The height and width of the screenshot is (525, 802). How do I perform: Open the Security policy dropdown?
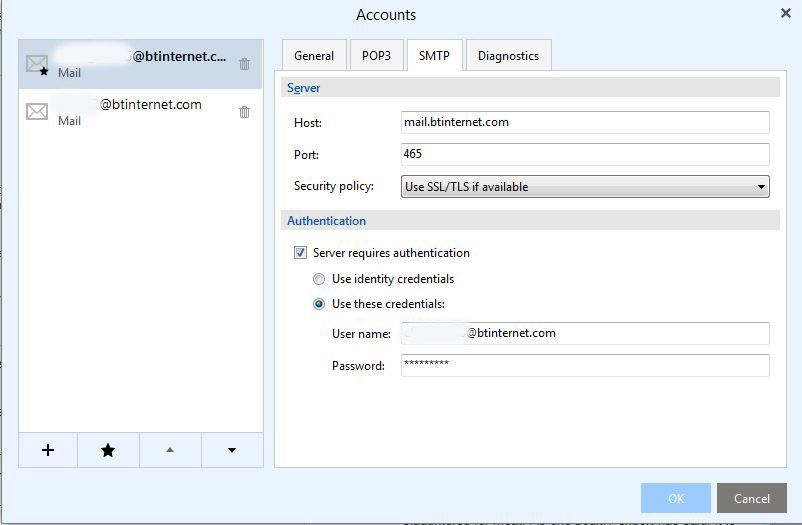[x=585, y=187]
